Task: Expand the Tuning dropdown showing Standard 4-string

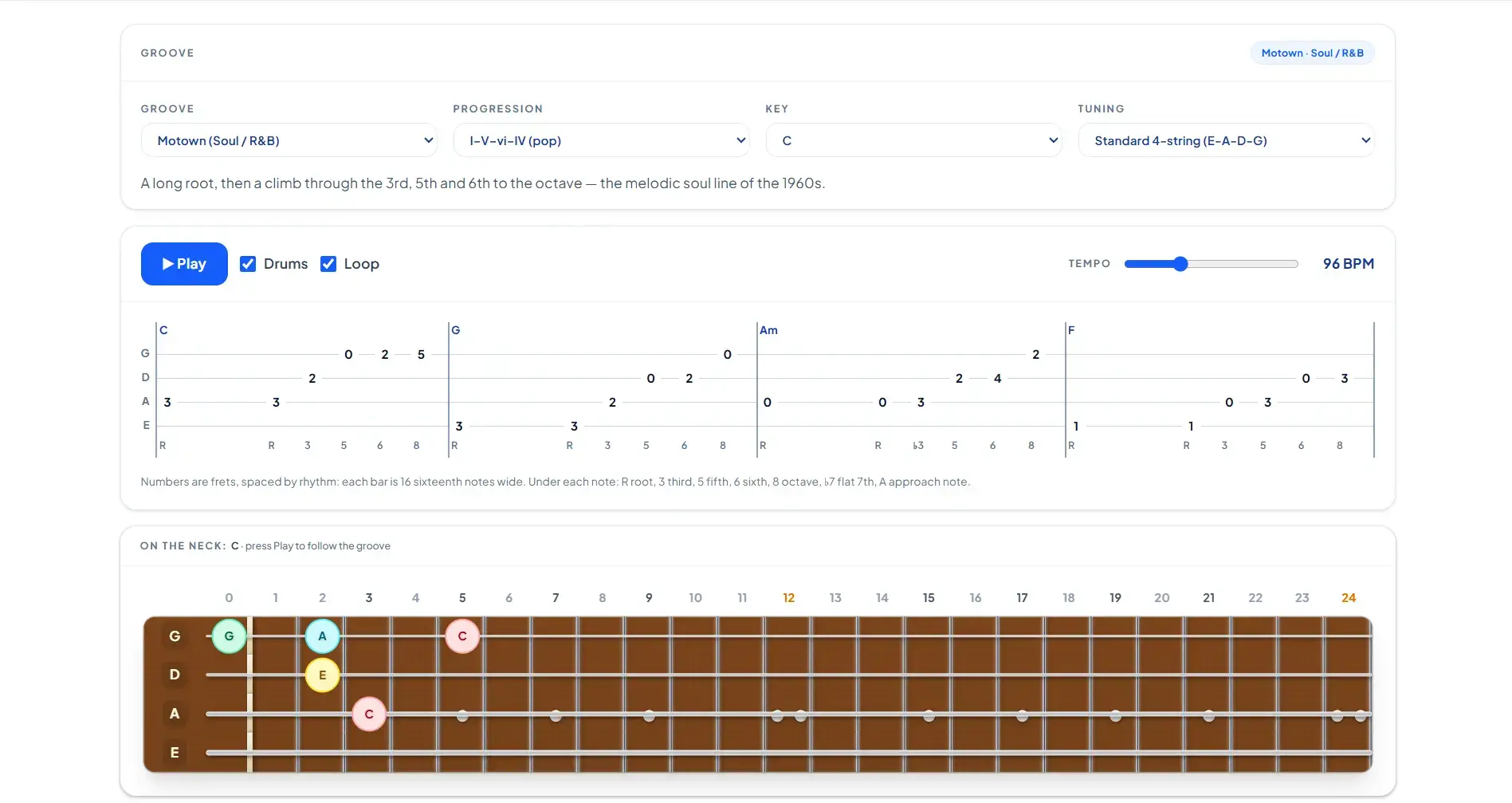Action: 1227,140
